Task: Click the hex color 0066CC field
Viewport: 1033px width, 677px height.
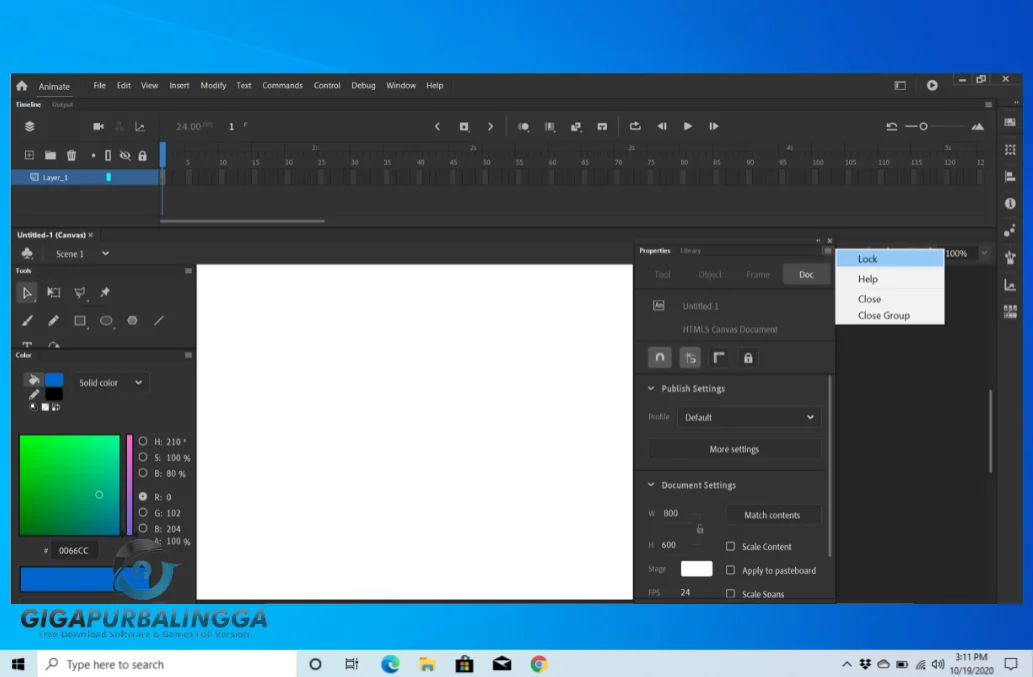Action: point(74,551)
